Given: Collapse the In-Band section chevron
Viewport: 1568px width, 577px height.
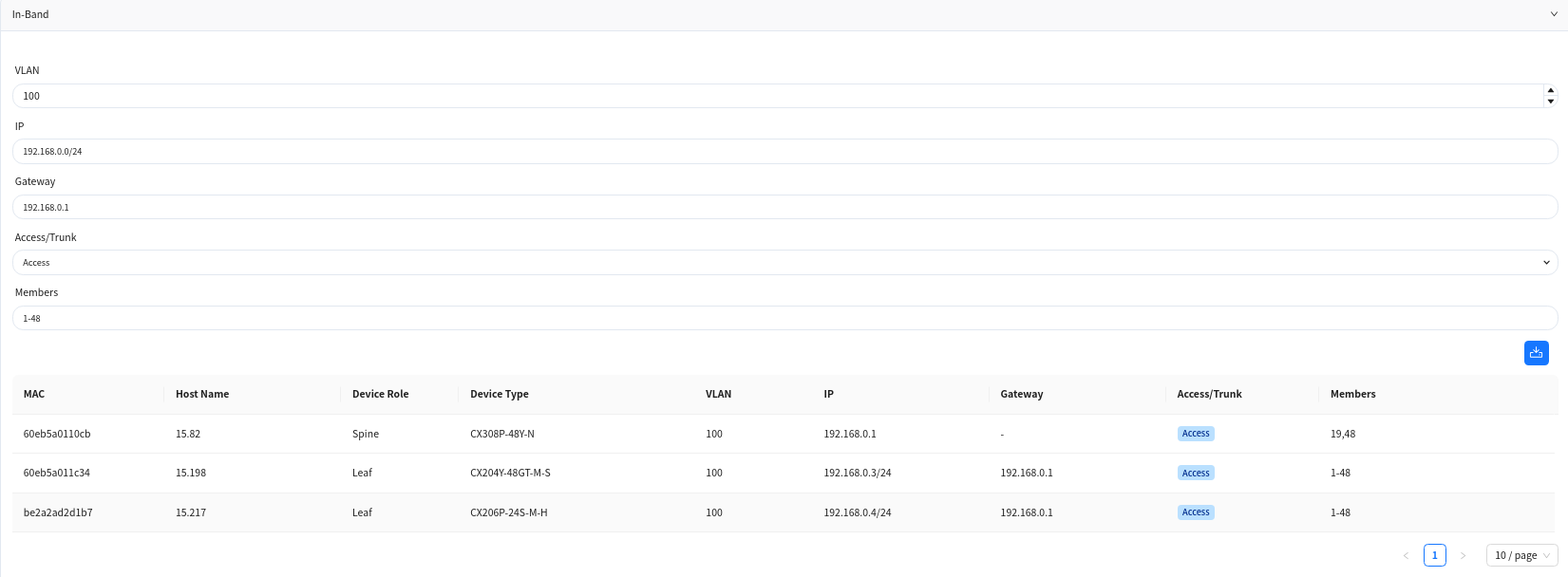Looking at the screenshot, I should click(1555, 15).
